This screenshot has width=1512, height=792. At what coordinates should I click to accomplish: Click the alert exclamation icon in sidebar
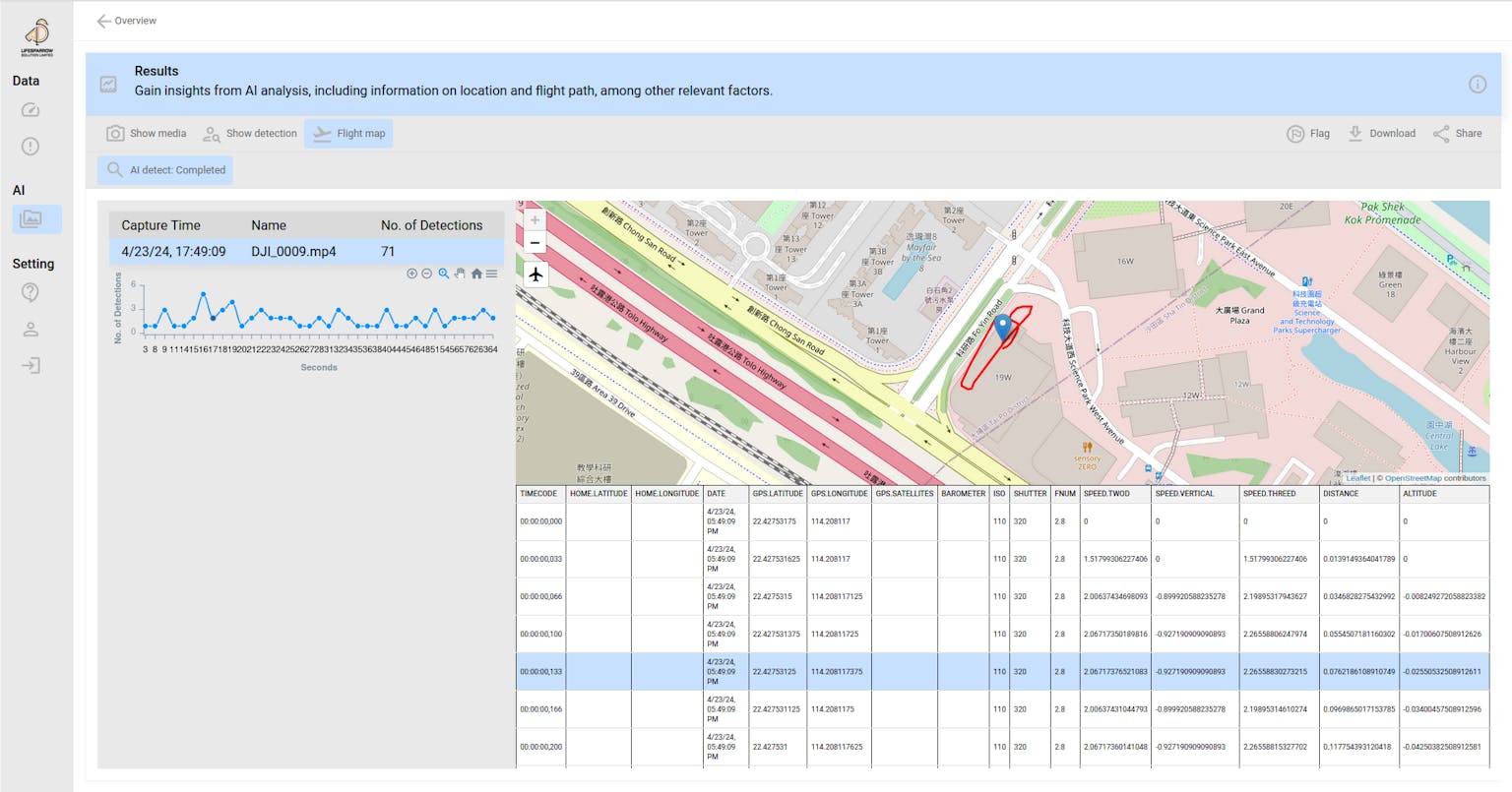pos(31,147)
